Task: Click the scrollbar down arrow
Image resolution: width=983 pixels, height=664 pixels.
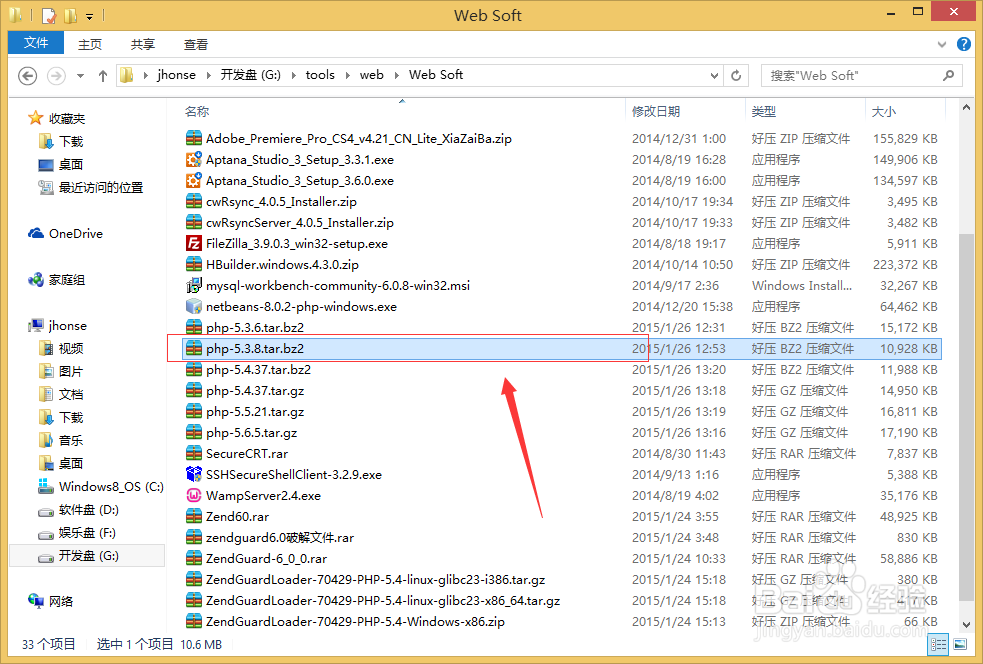Action: (x=966, y=625)
